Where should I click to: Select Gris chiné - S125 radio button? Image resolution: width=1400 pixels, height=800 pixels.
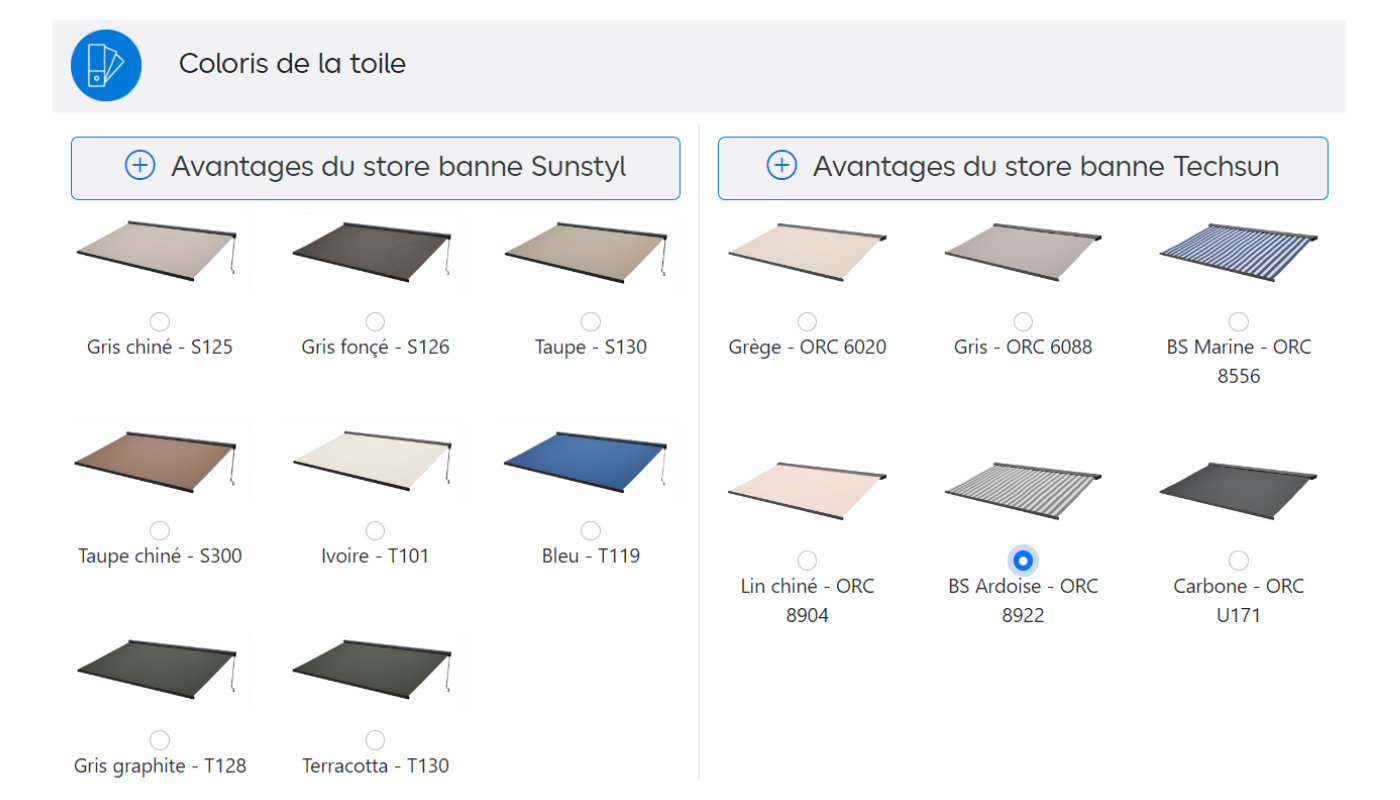click(x=159, y=321)
